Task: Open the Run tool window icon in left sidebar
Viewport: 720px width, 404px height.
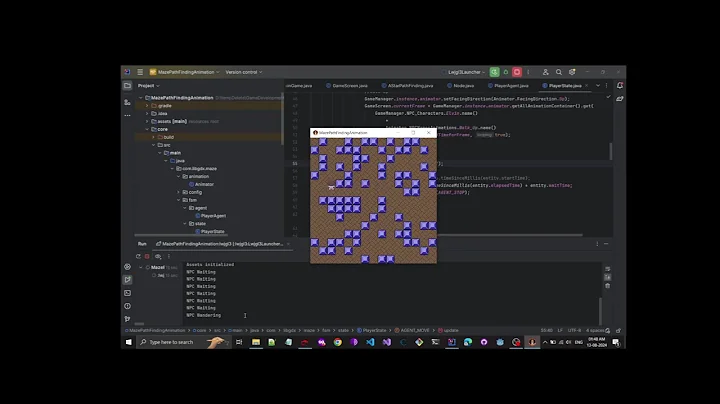Action: click(127, 280)
